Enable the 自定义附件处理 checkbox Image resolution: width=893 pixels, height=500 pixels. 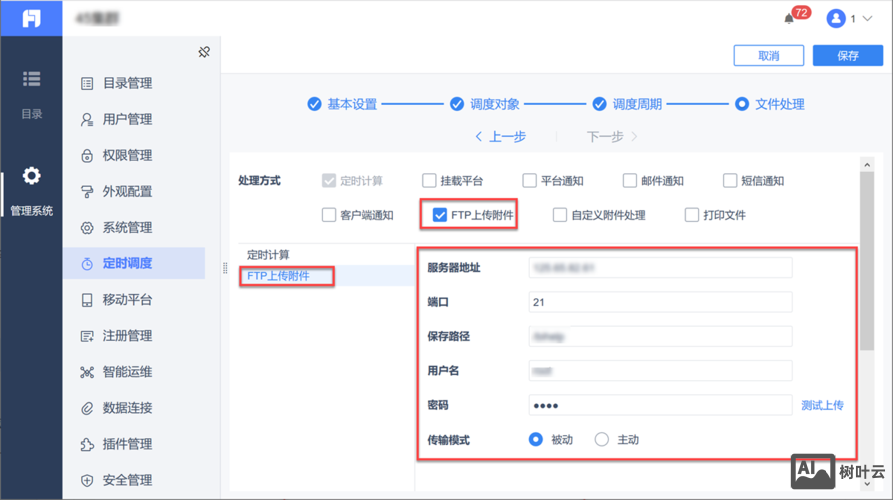[560, 215]
